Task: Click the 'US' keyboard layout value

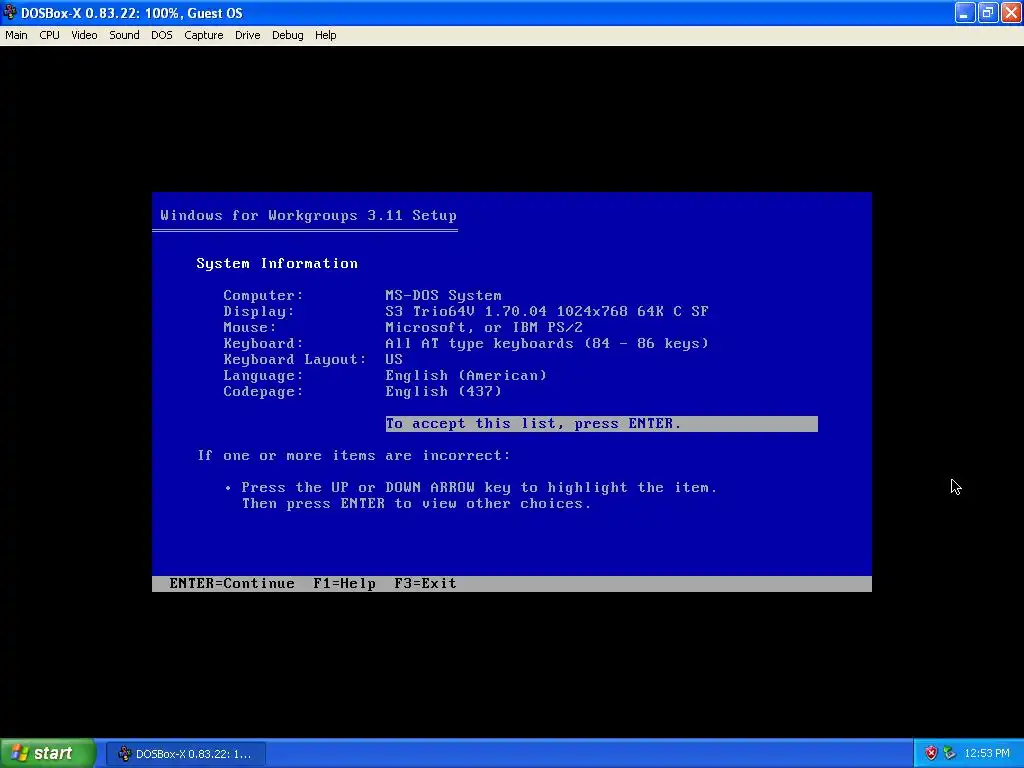Action: tap(394, 359)
